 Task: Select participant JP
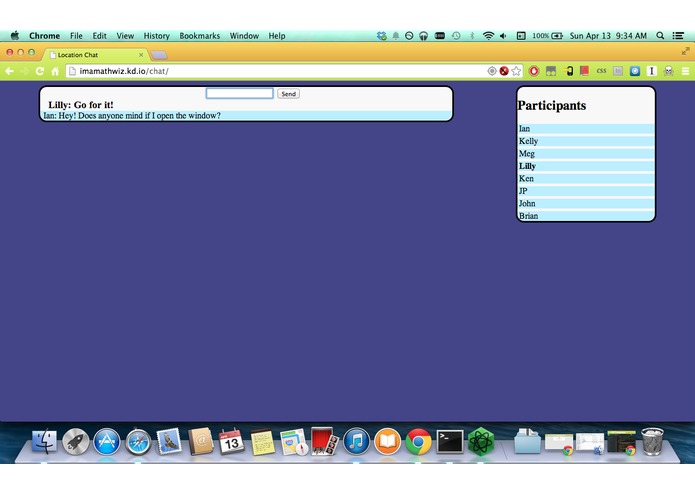[586, 191]
